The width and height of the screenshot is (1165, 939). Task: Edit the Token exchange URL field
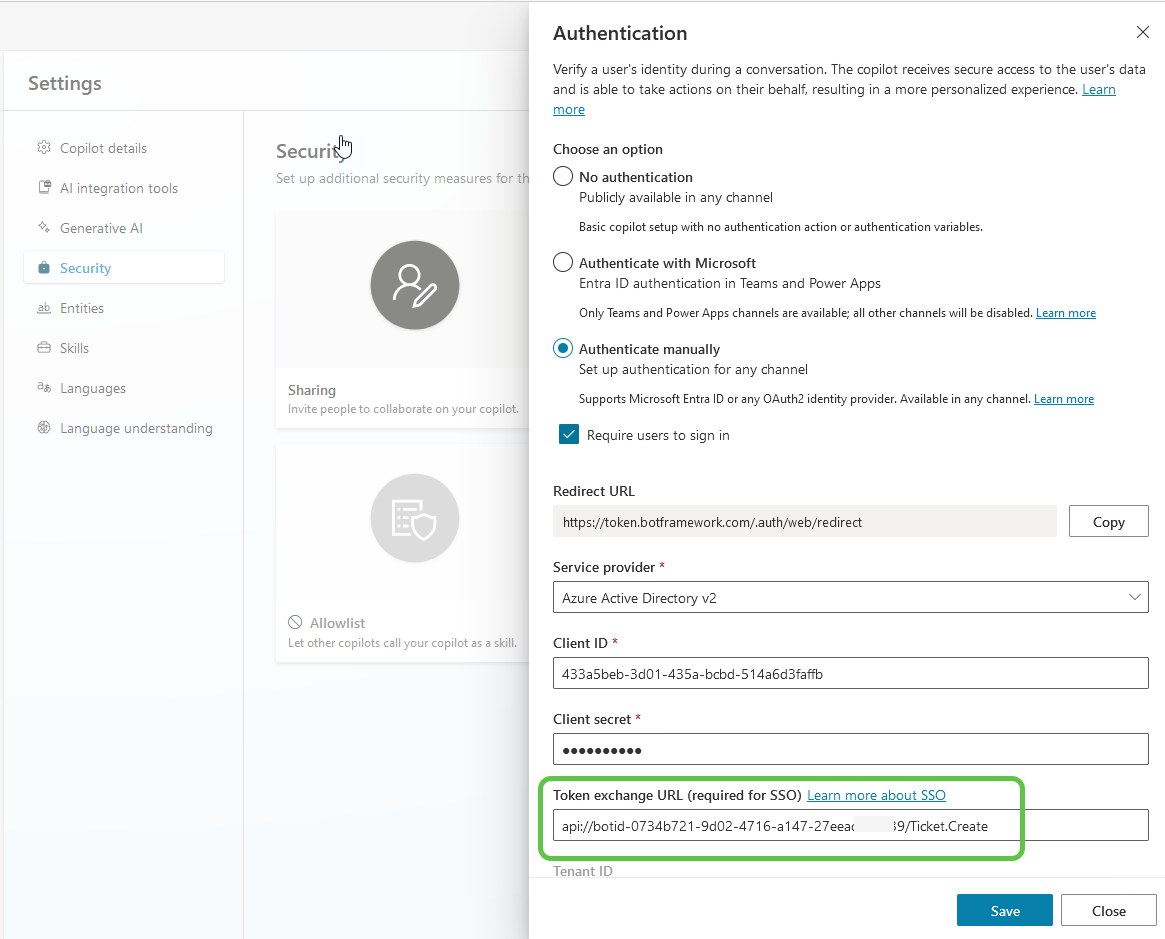click(x=850, y=825)
